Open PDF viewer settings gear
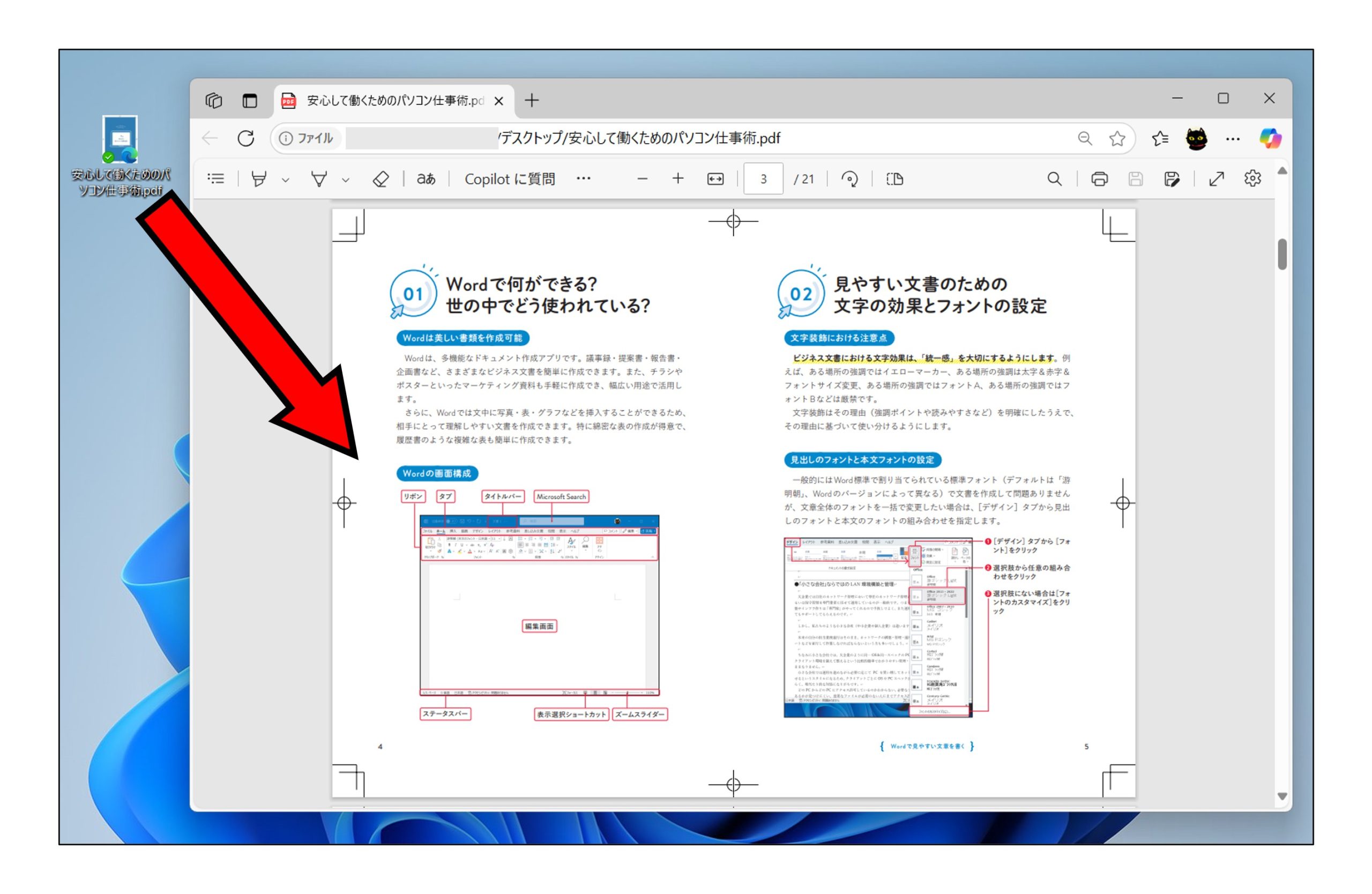 1252,178
